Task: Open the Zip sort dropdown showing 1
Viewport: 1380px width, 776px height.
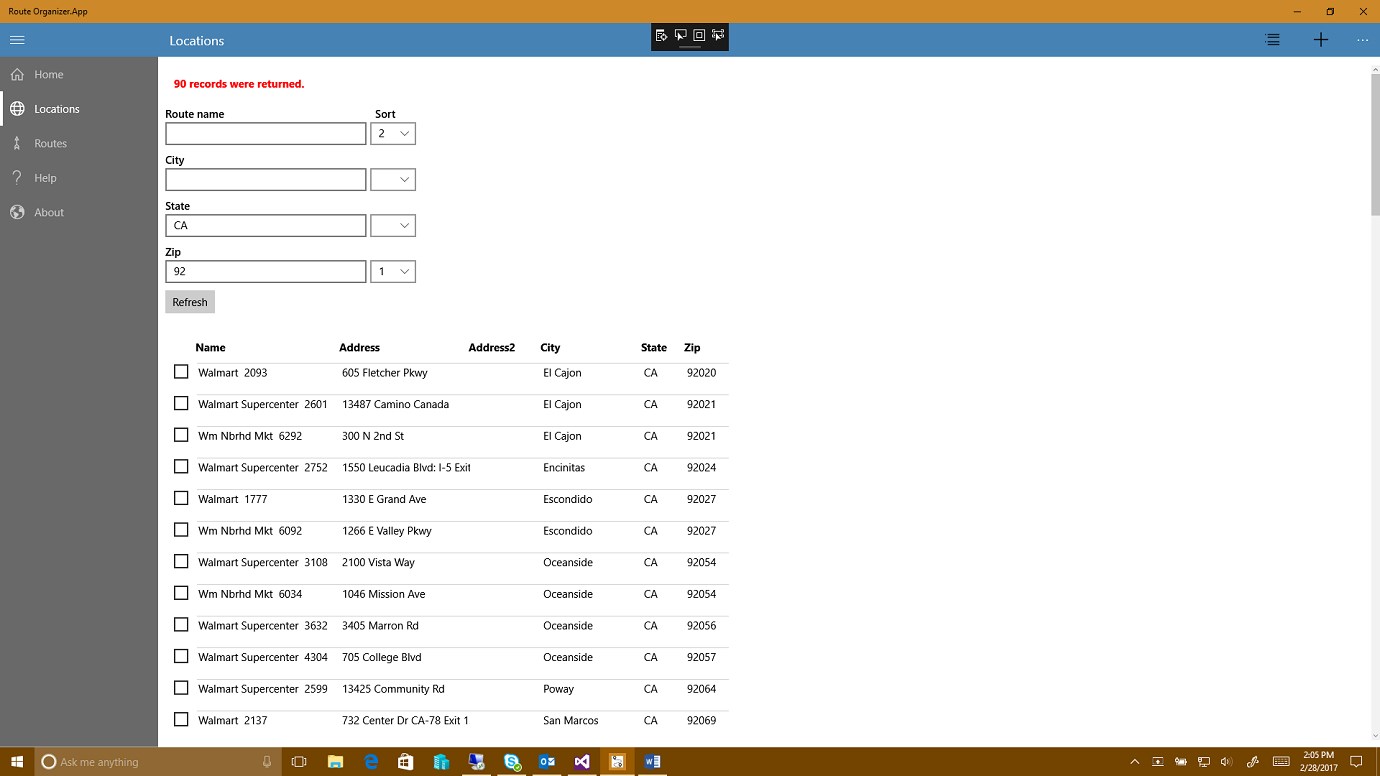Action: tap(393, 271)
